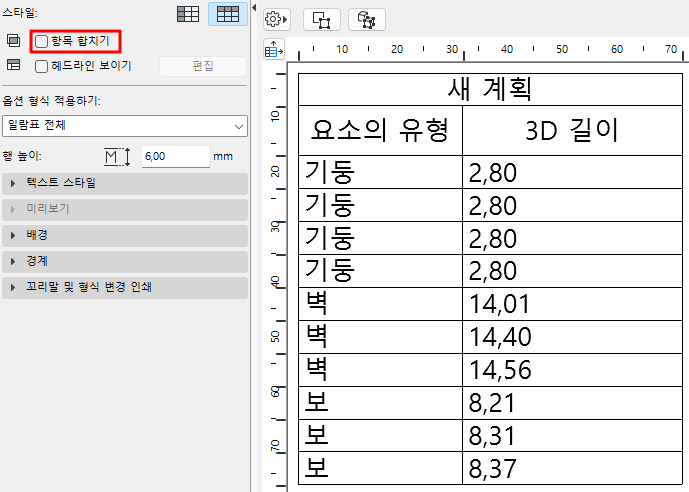
Task: Expand the 배경 section
Action: 125,235
